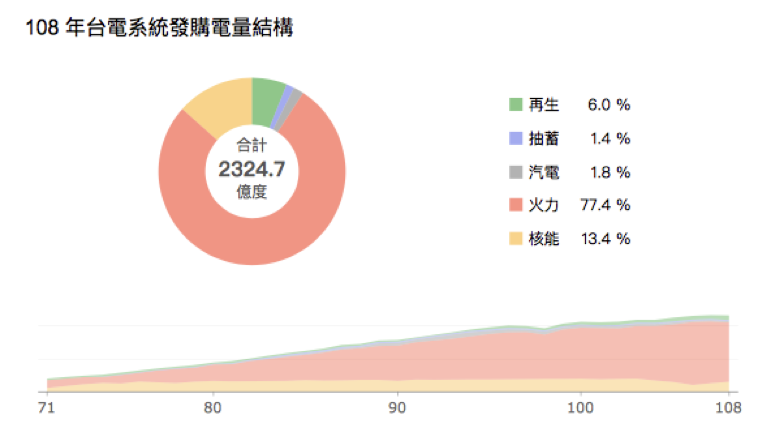The width and height of the screenshot is (758, 432).
Task: Select year 80 on the timeline axis
Action: pyautogui.click(x=212, y=407)
